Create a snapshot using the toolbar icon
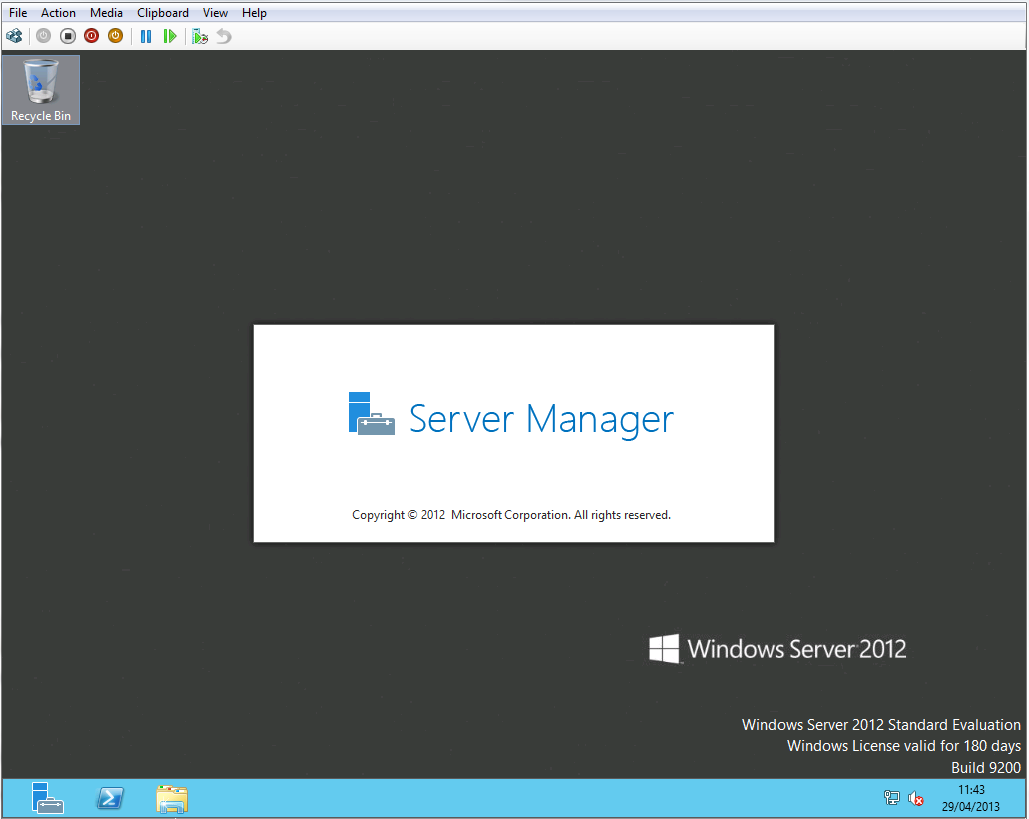 (200, 36)
